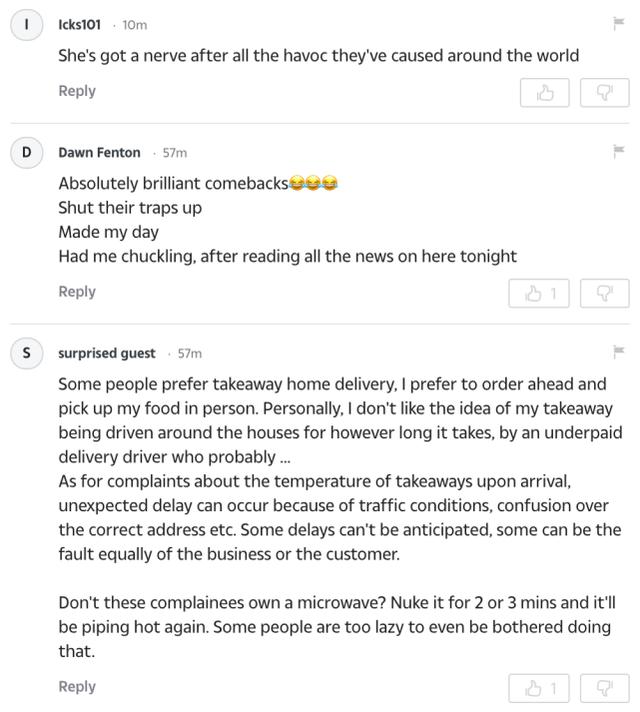Like the Icks101 comment
The height and width of the screenshot is (712, 640).
[x=545, y=93]
